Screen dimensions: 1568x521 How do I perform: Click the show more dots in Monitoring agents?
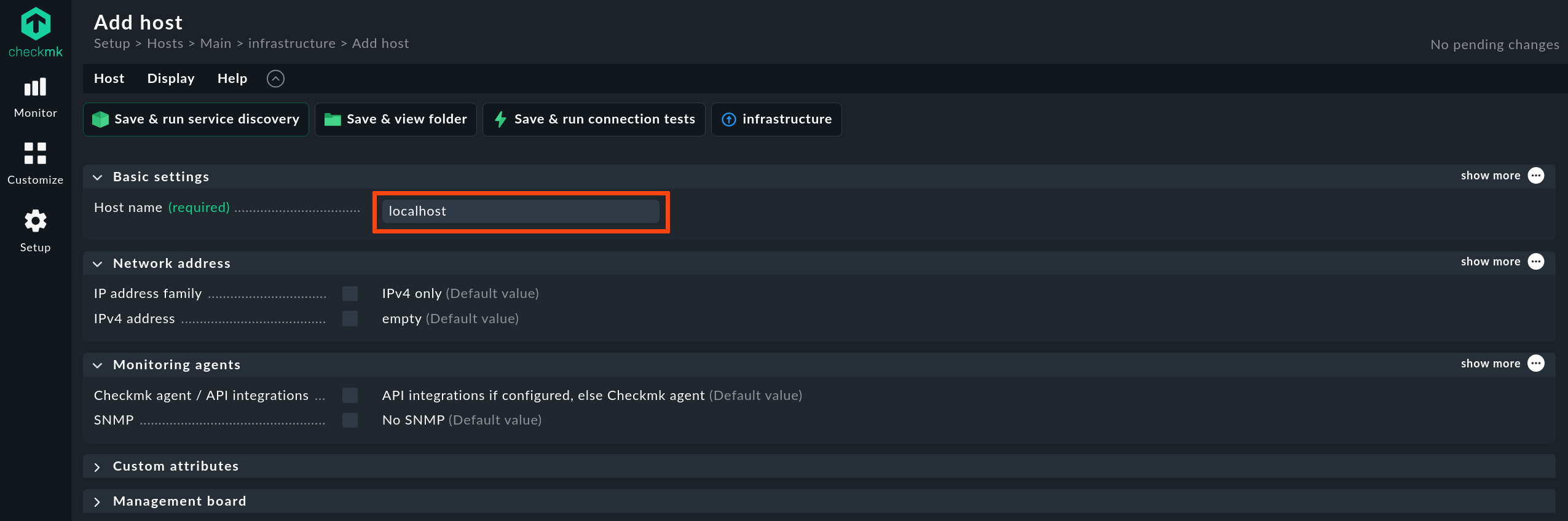pos(1536,364)
